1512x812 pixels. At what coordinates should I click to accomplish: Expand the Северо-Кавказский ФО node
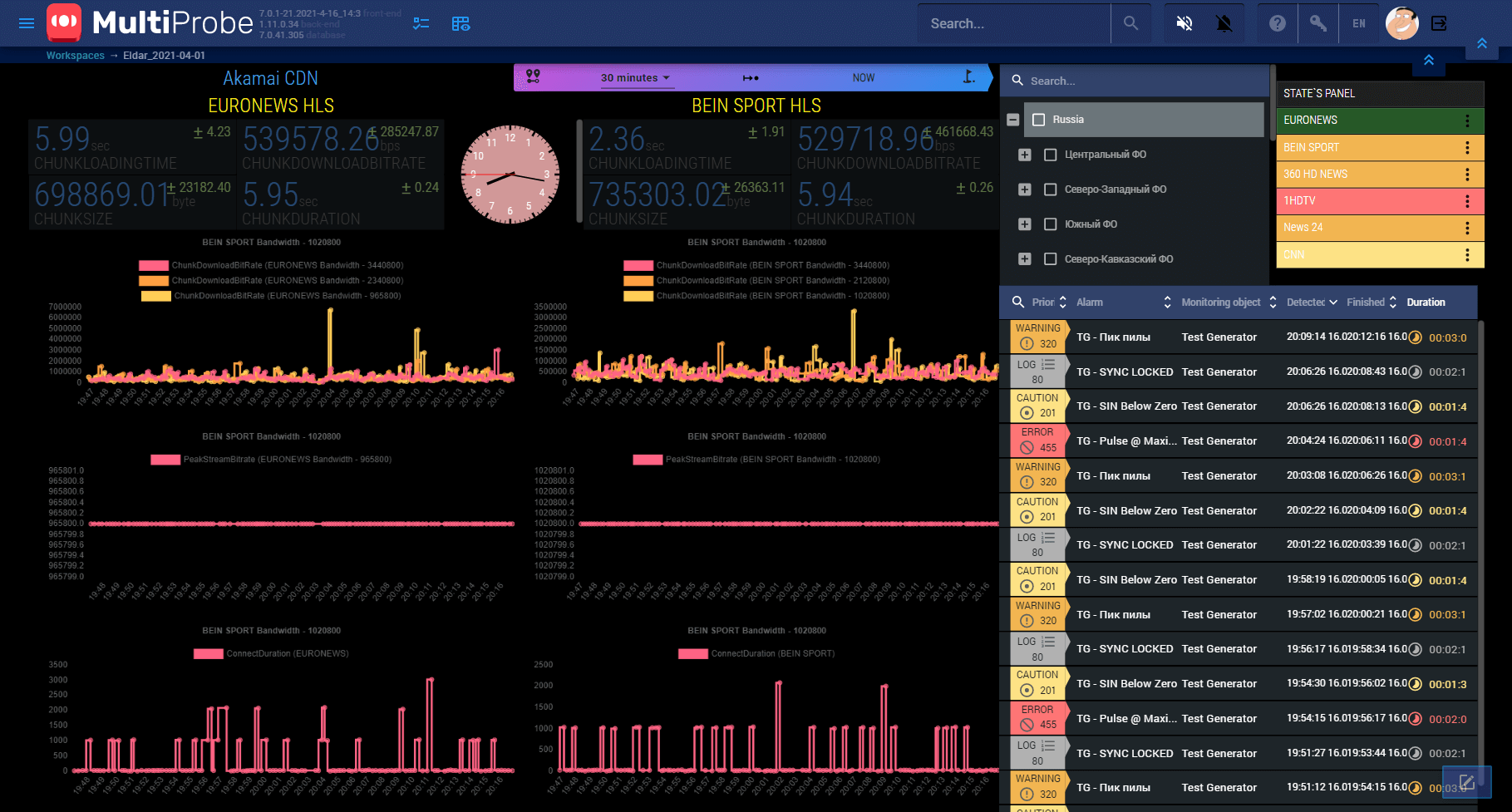point(1025,259)
